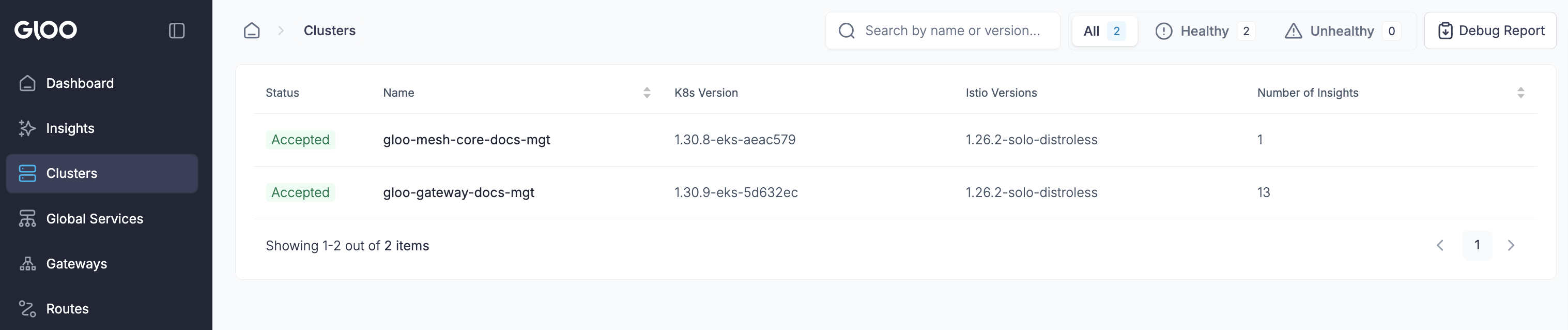
Task: Click Istio version of gloo-mesh-core-docs-mgt row
Action: 1031,140
